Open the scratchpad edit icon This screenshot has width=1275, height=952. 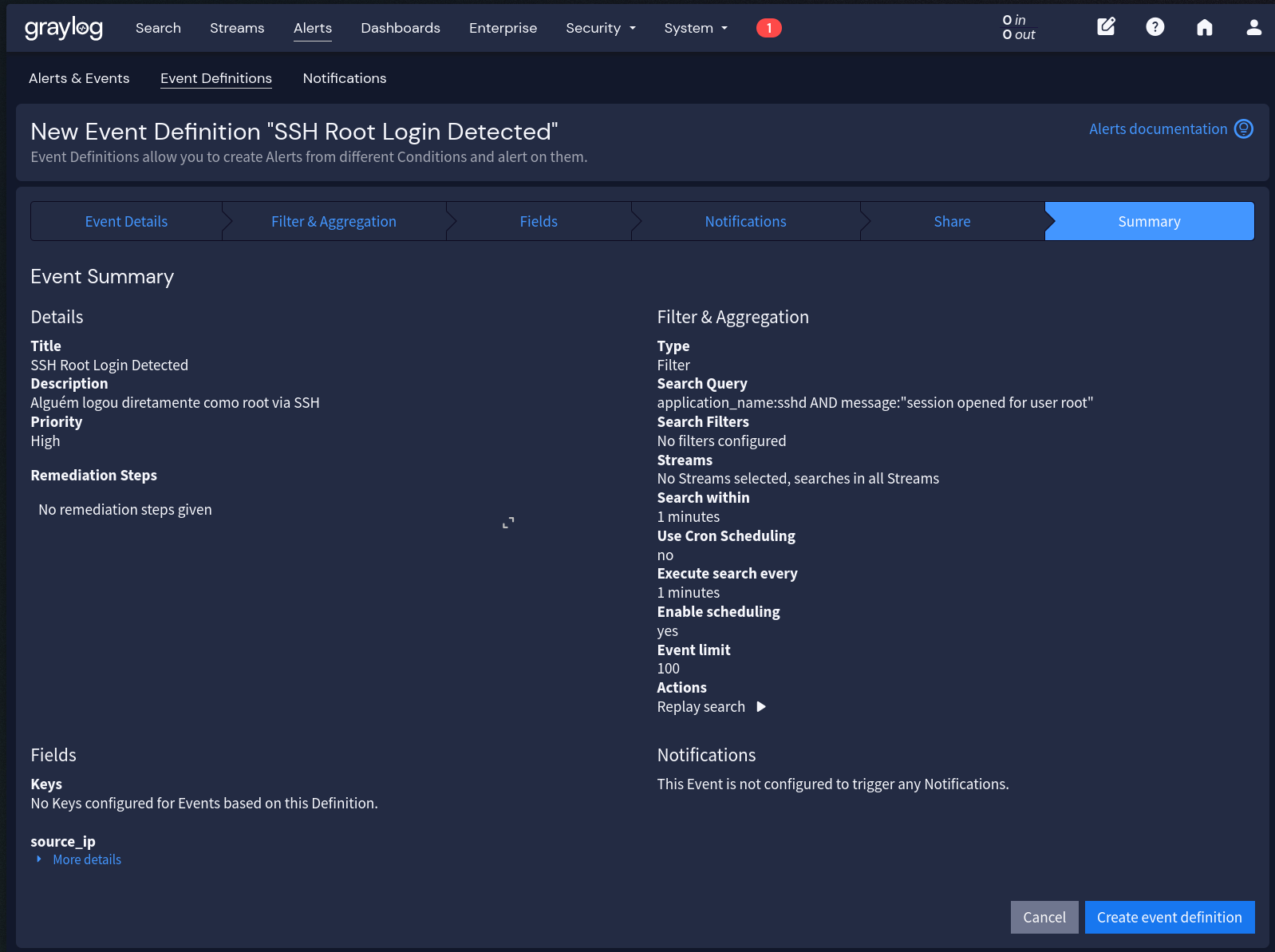point(1106,27)
